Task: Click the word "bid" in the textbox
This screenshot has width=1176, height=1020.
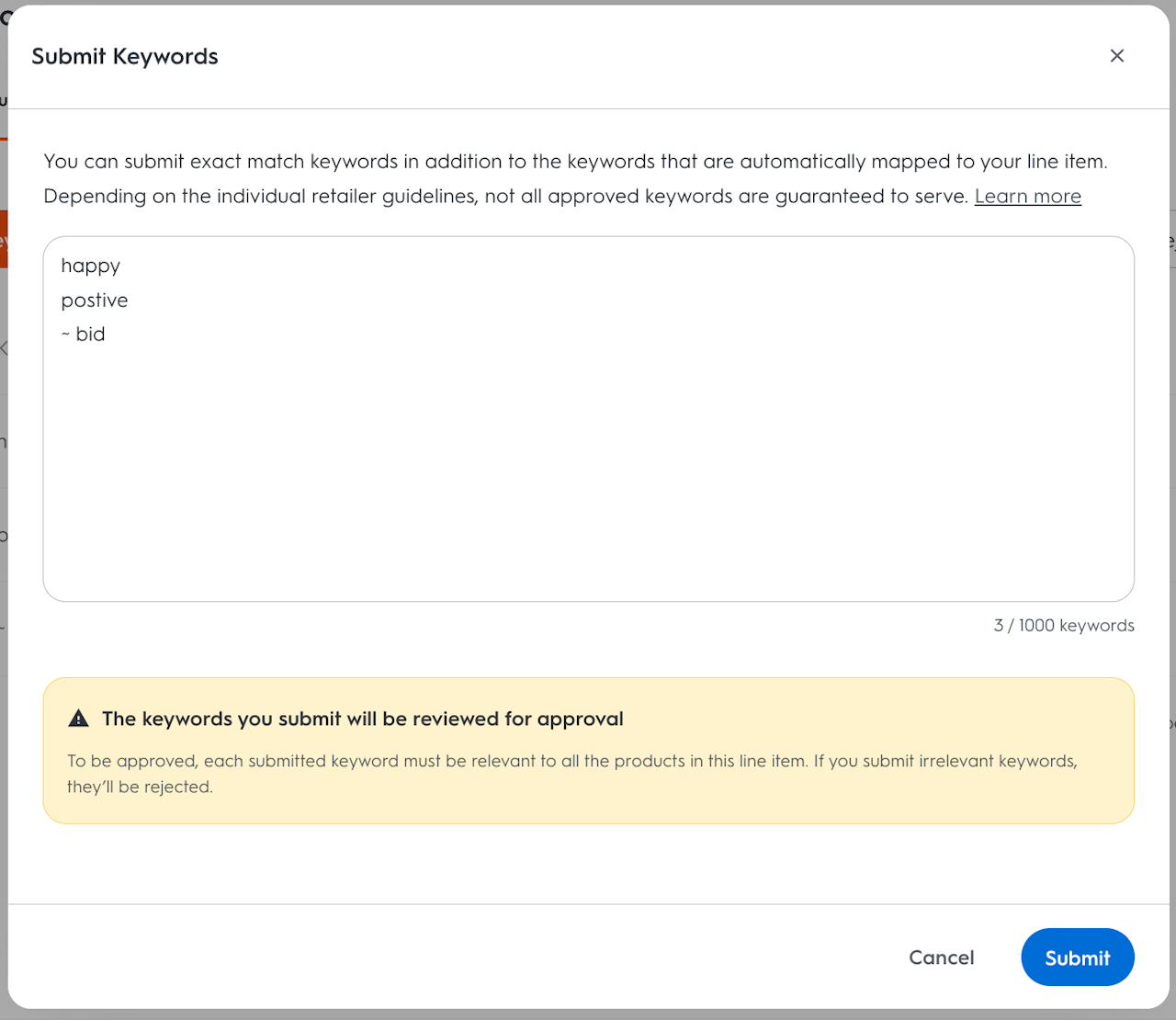Action: (90, 334)
